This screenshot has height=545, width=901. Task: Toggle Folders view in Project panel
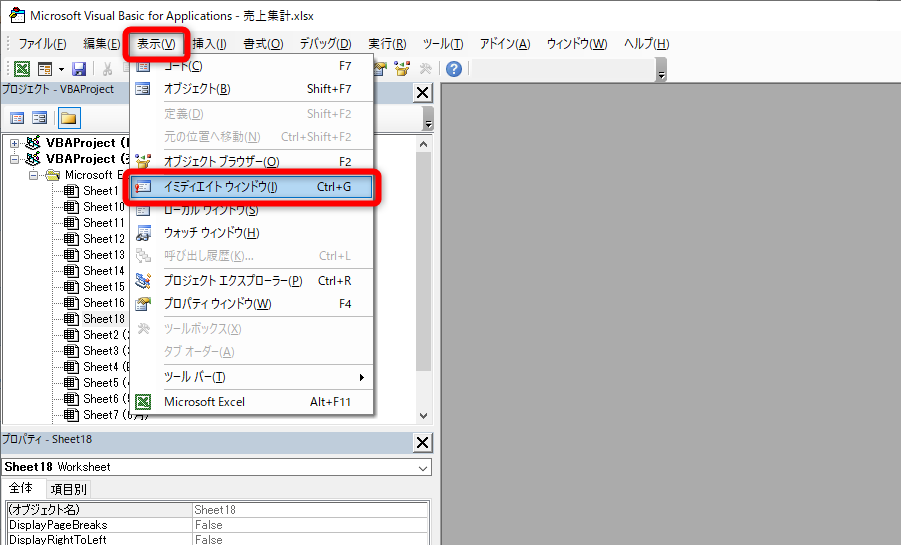[x=68, y=118]
